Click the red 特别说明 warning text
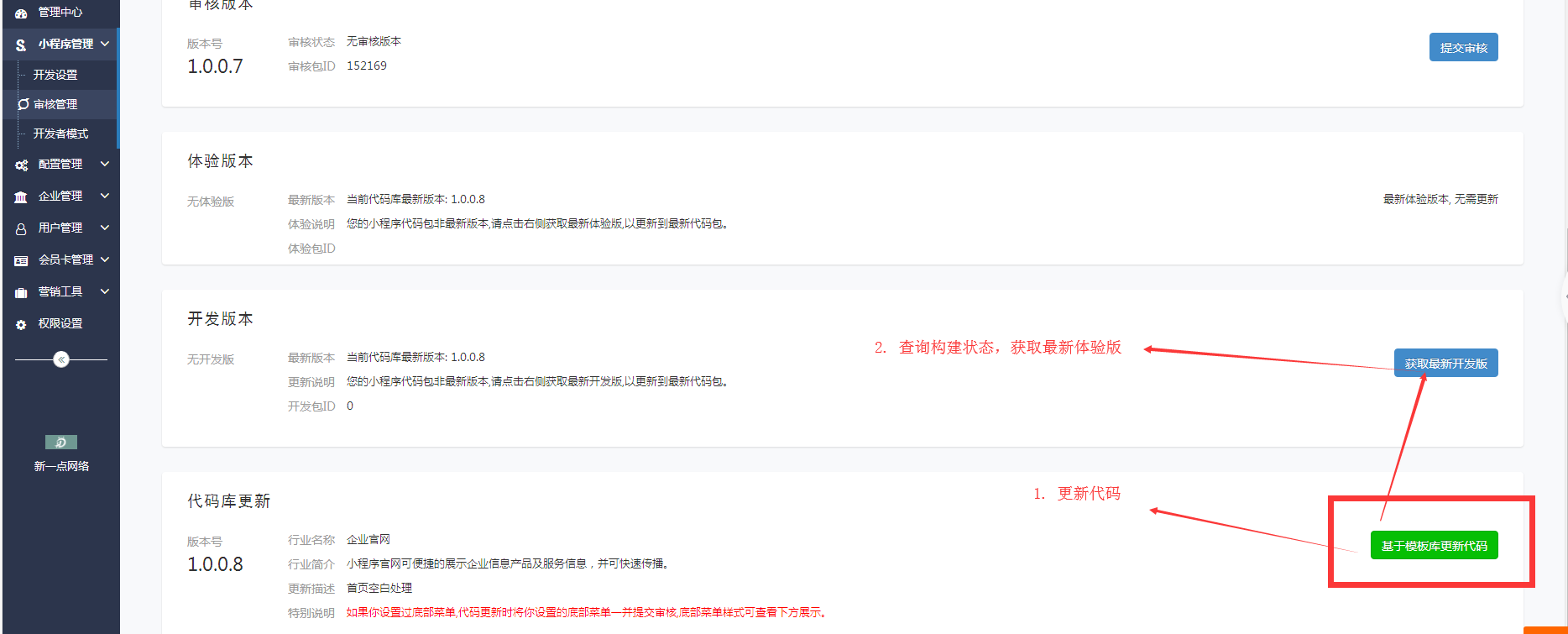1568x634 pixels. coord(588,612)
